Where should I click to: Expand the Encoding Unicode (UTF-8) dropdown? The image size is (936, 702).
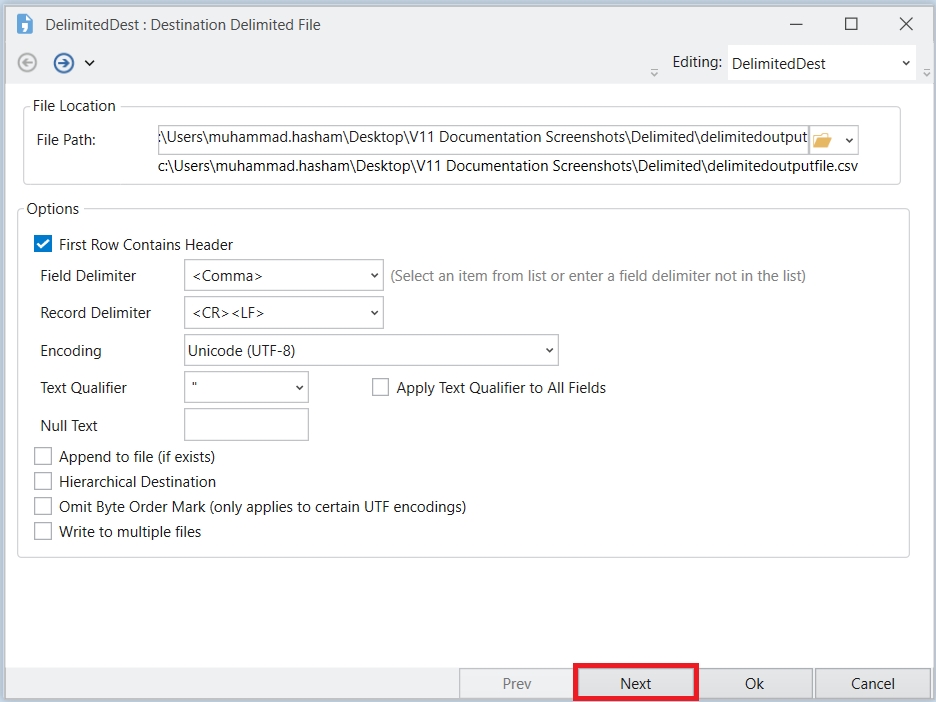[x=371, y=350]
